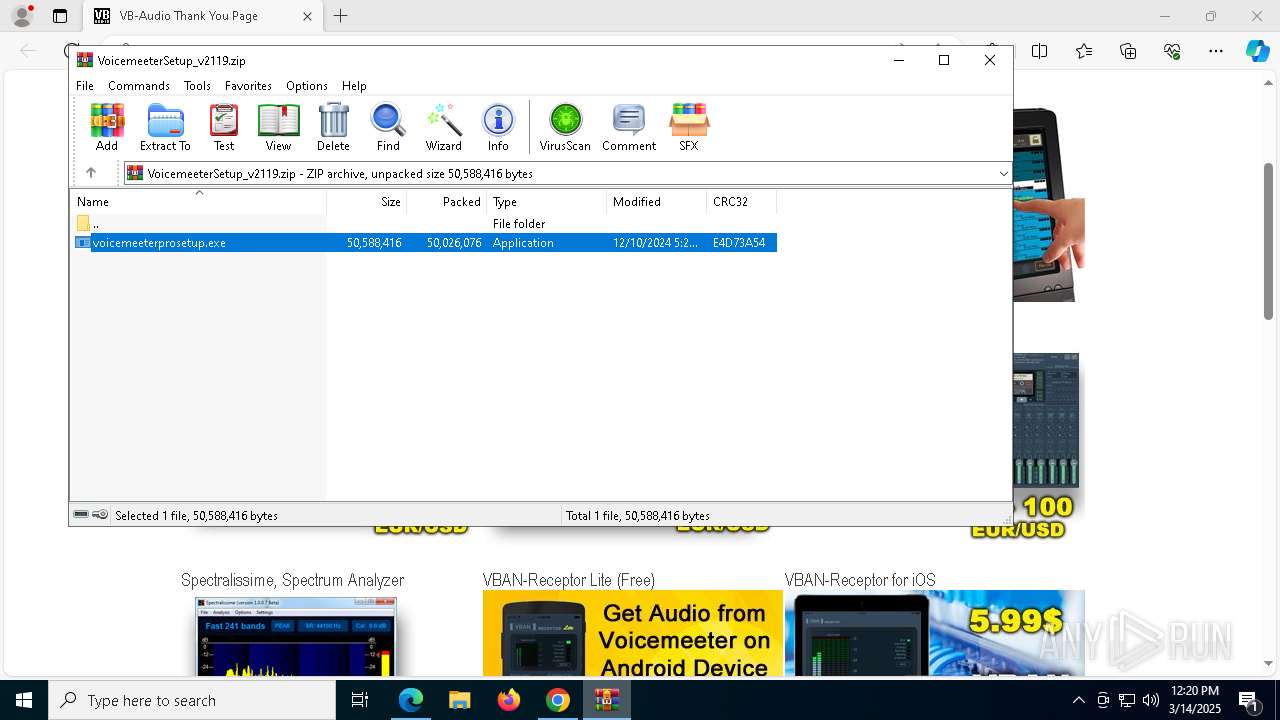This screenshot has width=1280, height=720.
Task: Open Edge Favorites star icon
Action: pos(1084,51)
